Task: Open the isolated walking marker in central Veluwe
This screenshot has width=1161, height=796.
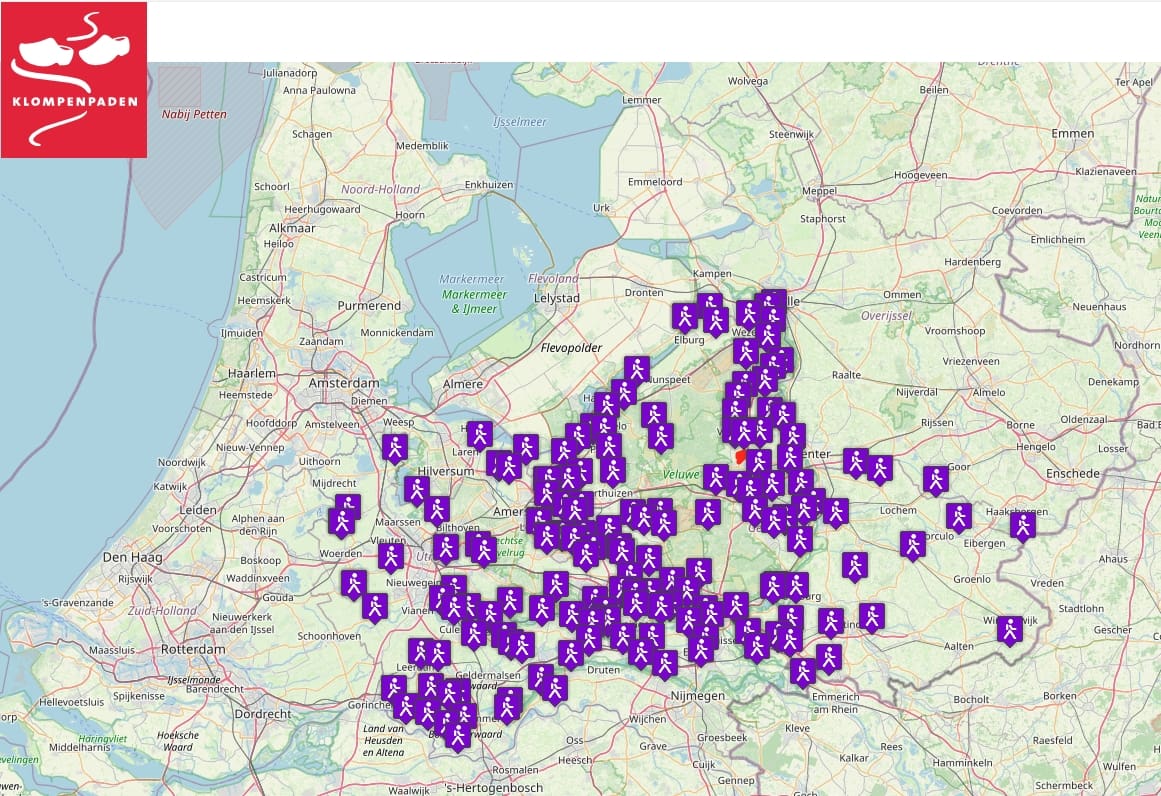Action: coord(708,512)
